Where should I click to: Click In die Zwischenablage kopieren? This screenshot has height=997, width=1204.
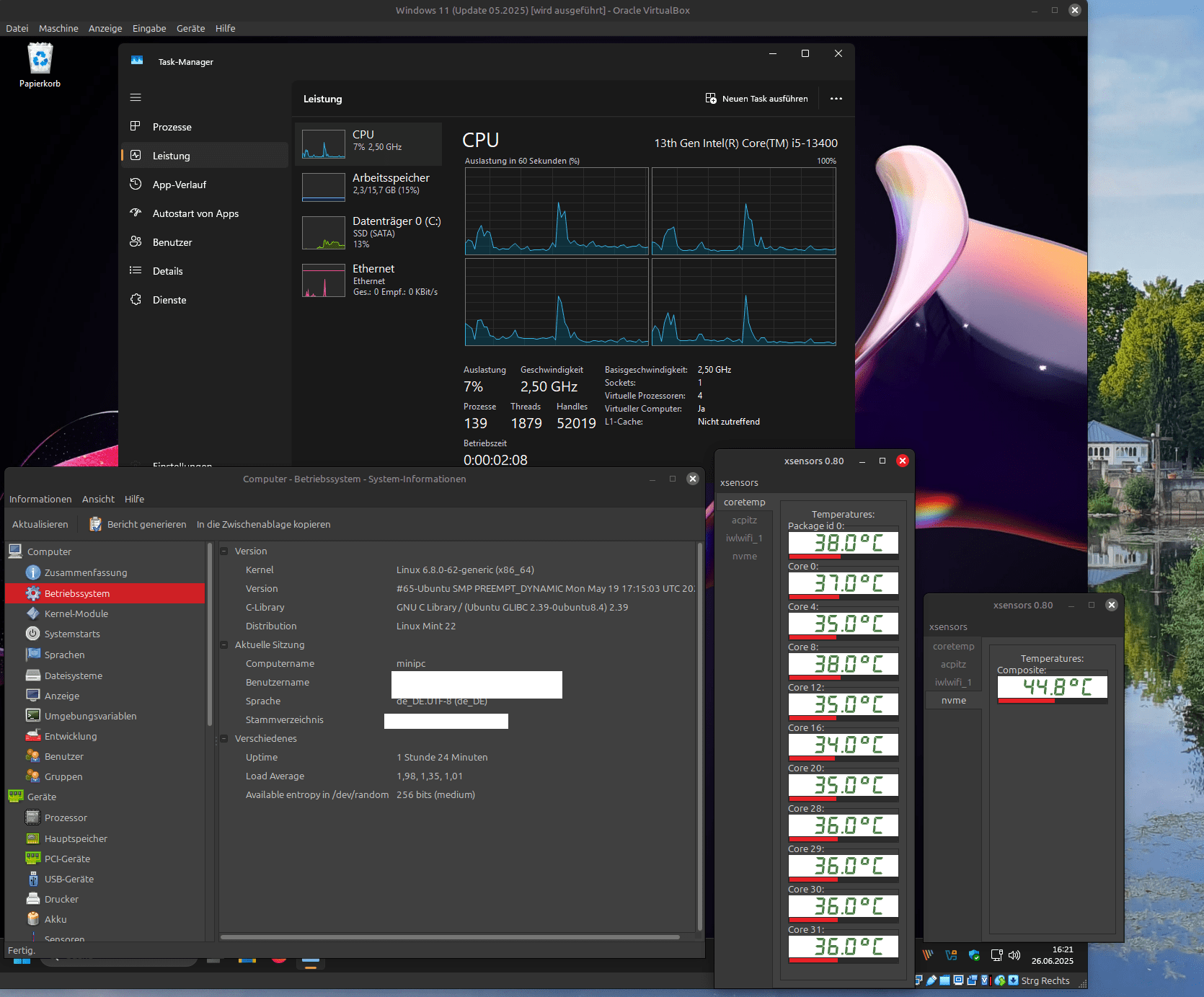264,524
